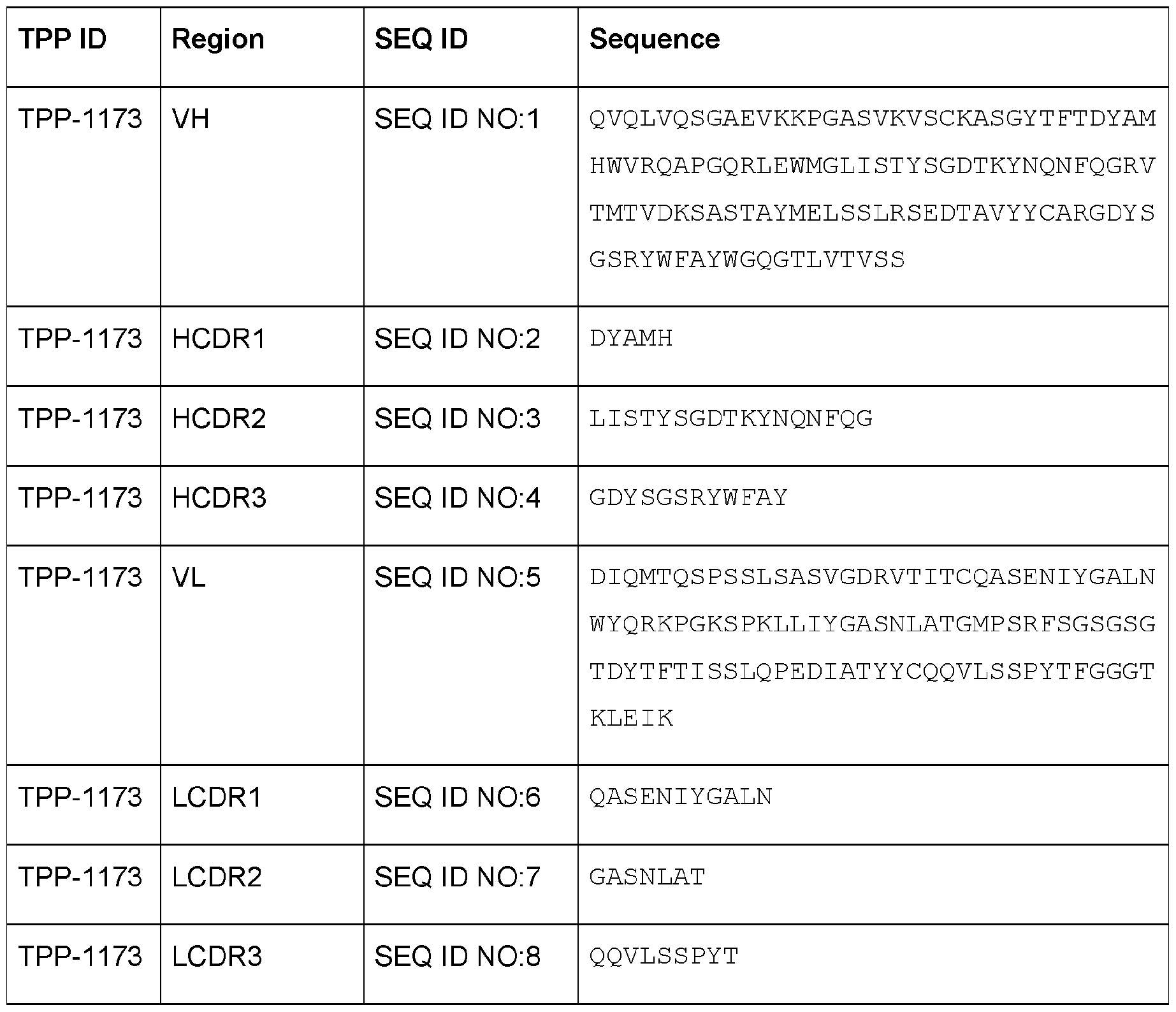Select the HCDR3 region cell
1176x1012 pixels.
pyautogui.click(x=219, y=498)
